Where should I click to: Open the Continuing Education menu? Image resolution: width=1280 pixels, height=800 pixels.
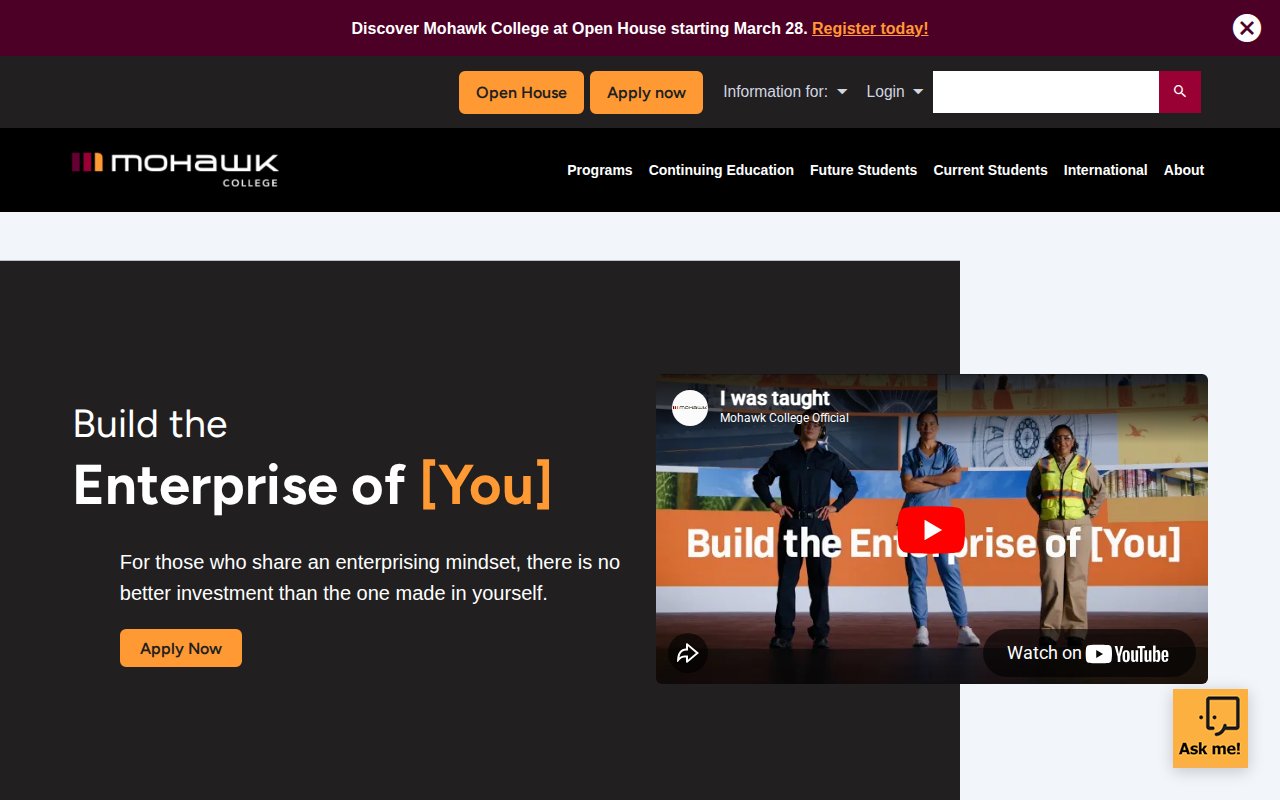tap(721, 170)
